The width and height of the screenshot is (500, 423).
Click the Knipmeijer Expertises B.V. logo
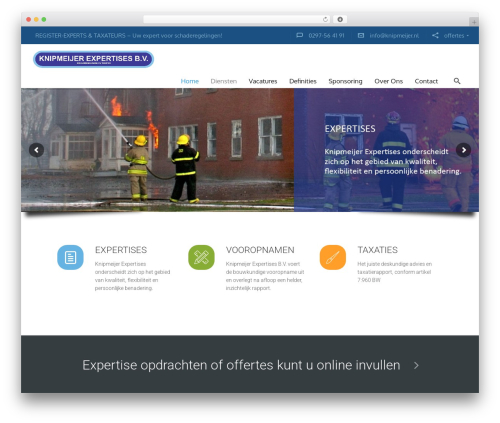pos(93,59)
